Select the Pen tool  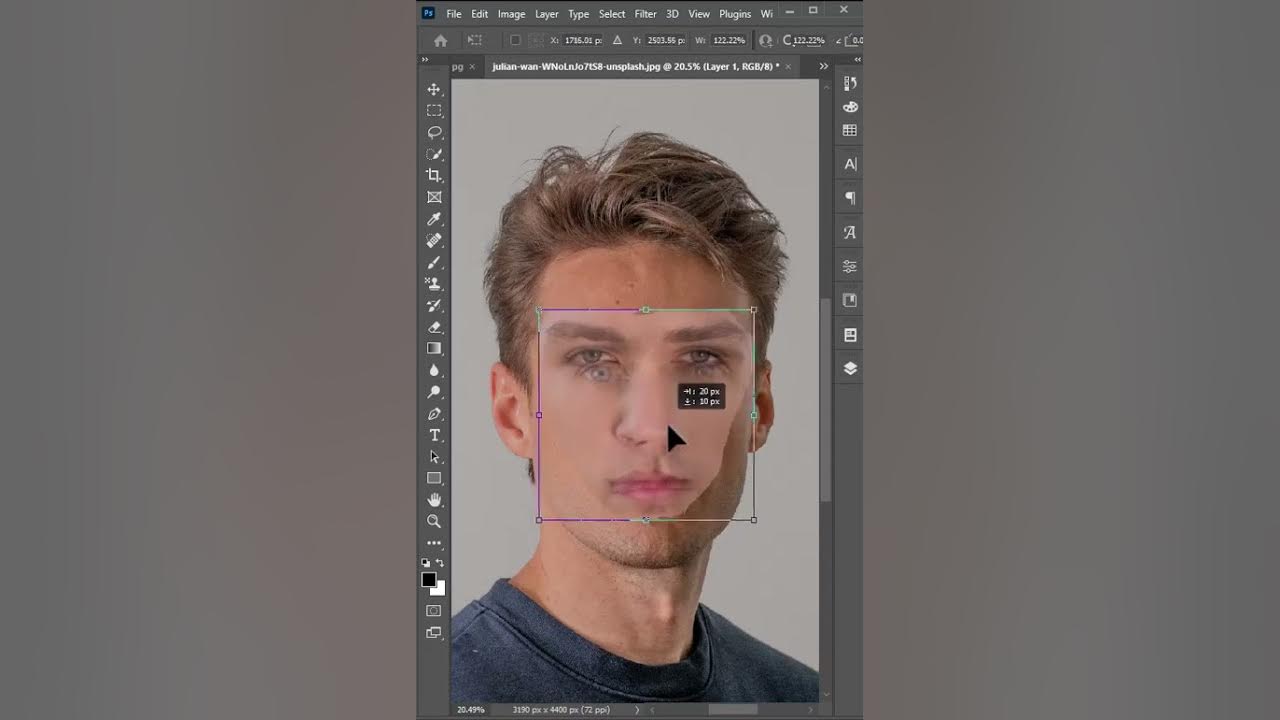click(x=434, y=413)
